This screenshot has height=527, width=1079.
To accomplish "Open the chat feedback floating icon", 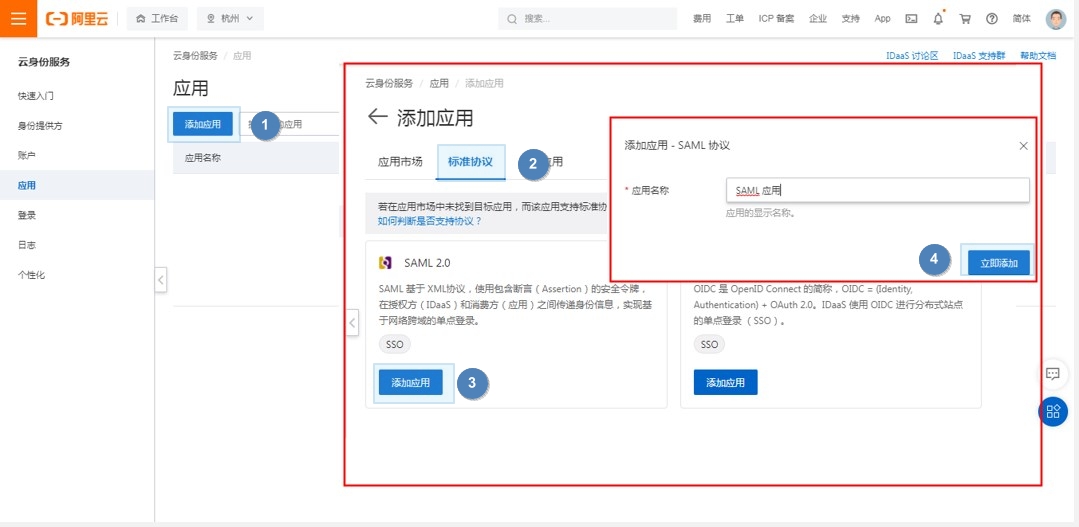I will click(1052, 374).
